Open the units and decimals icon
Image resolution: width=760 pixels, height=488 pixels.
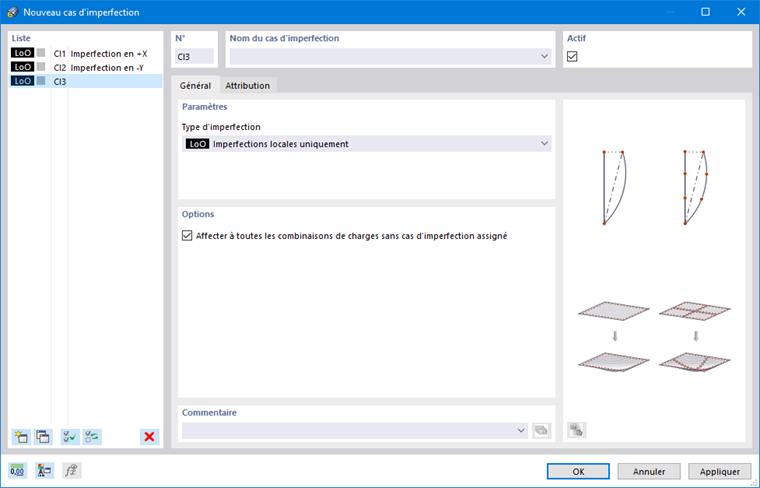[17, 470]
